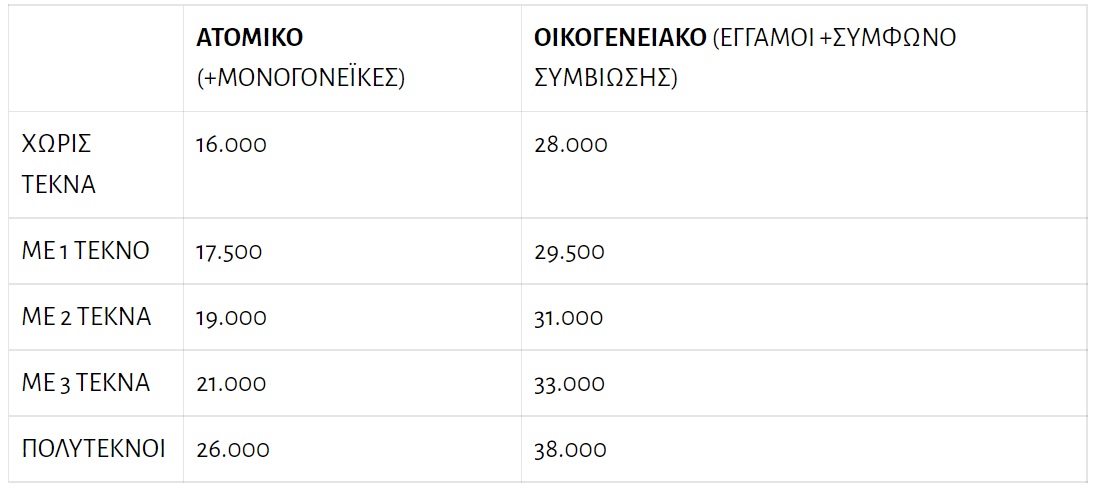Select the 31.000 value cell

569,318
